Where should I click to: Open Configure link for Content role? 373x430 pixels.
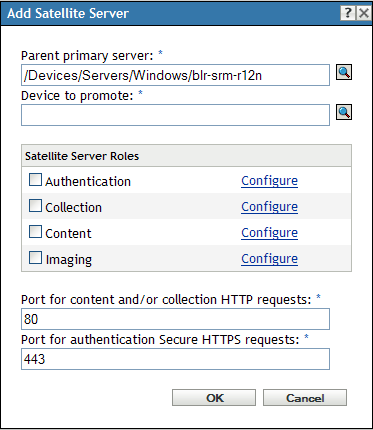269,233
